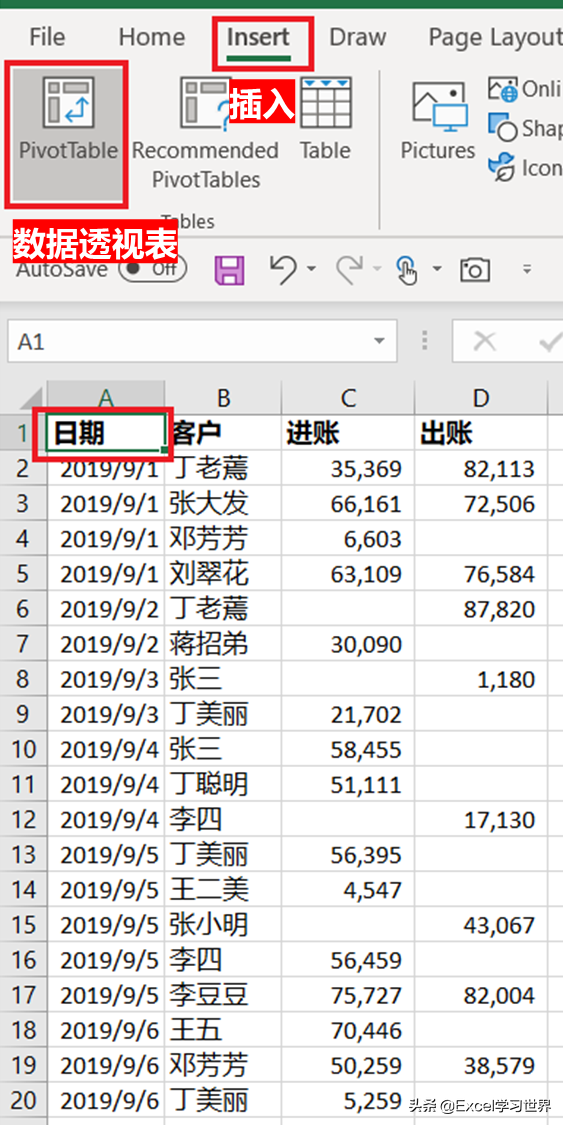Select column A header
Viewport: 563px width, 1125px height.
106,398
